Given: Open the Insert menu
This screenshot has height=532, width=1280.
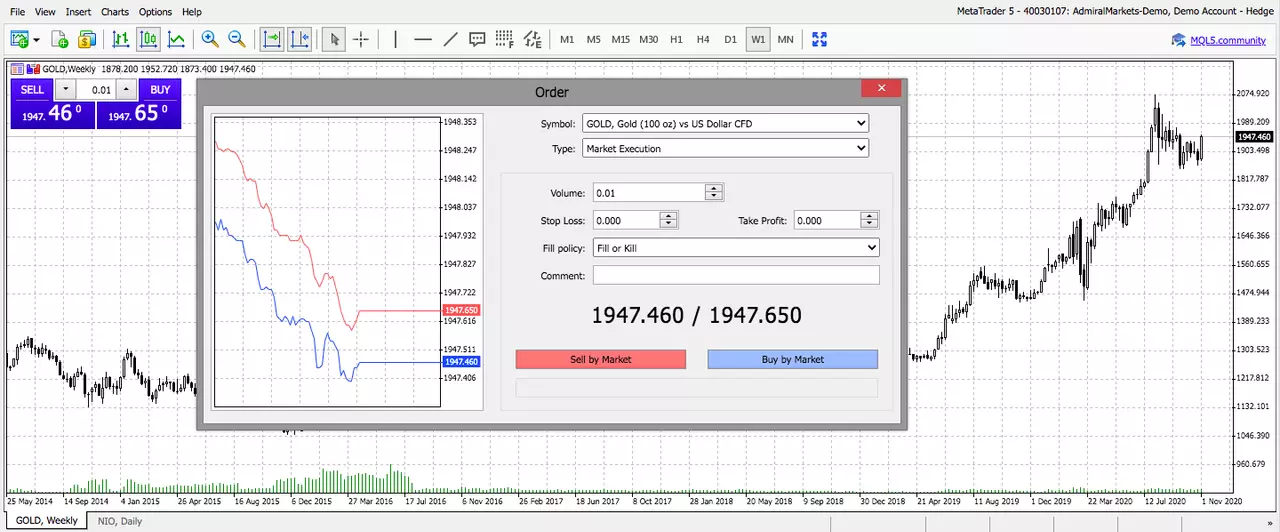Looking at the screenshot, I should pyautogui.click(x=78, y=12).
